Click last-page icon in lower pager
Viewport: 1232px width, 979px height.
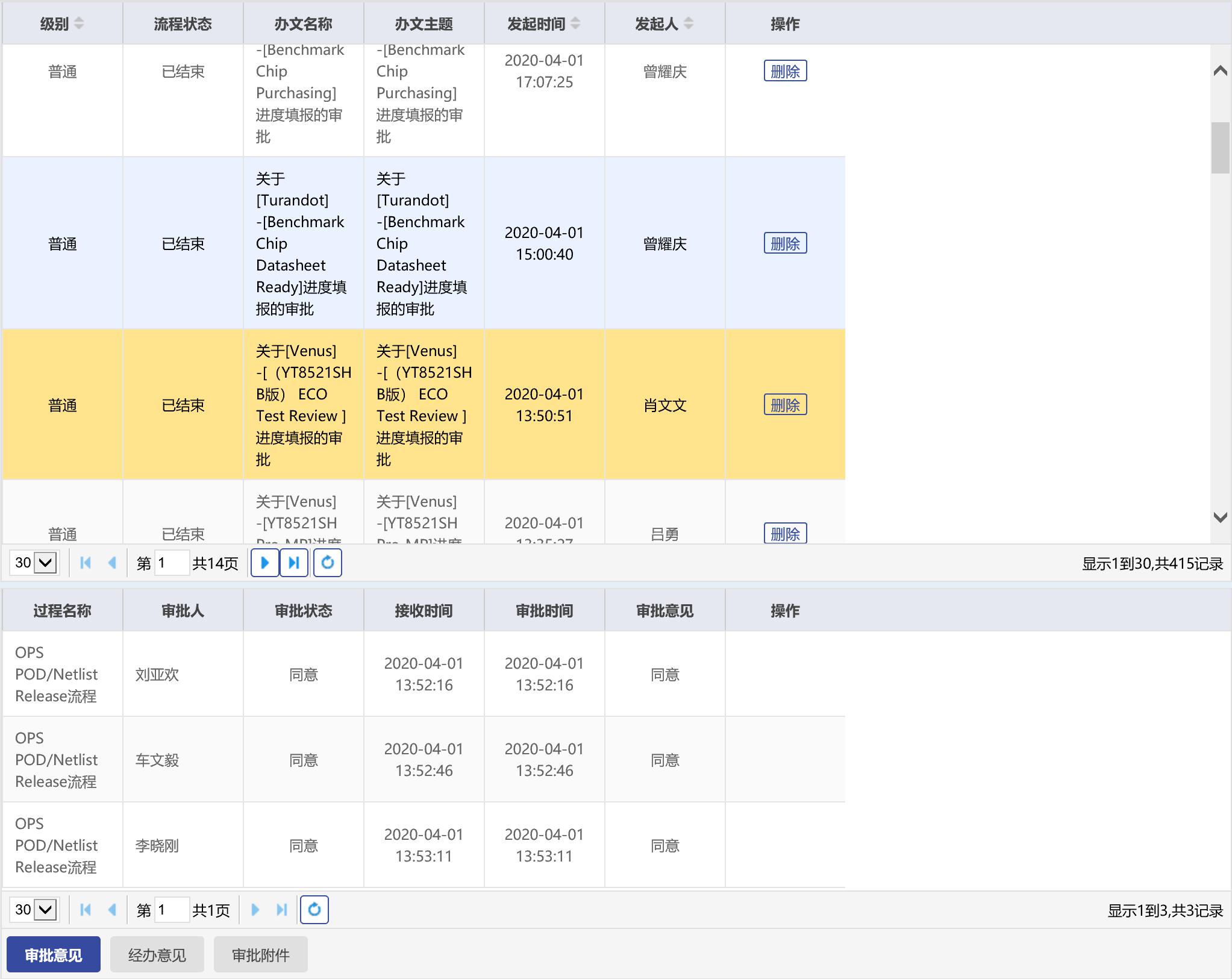point(281,910)
